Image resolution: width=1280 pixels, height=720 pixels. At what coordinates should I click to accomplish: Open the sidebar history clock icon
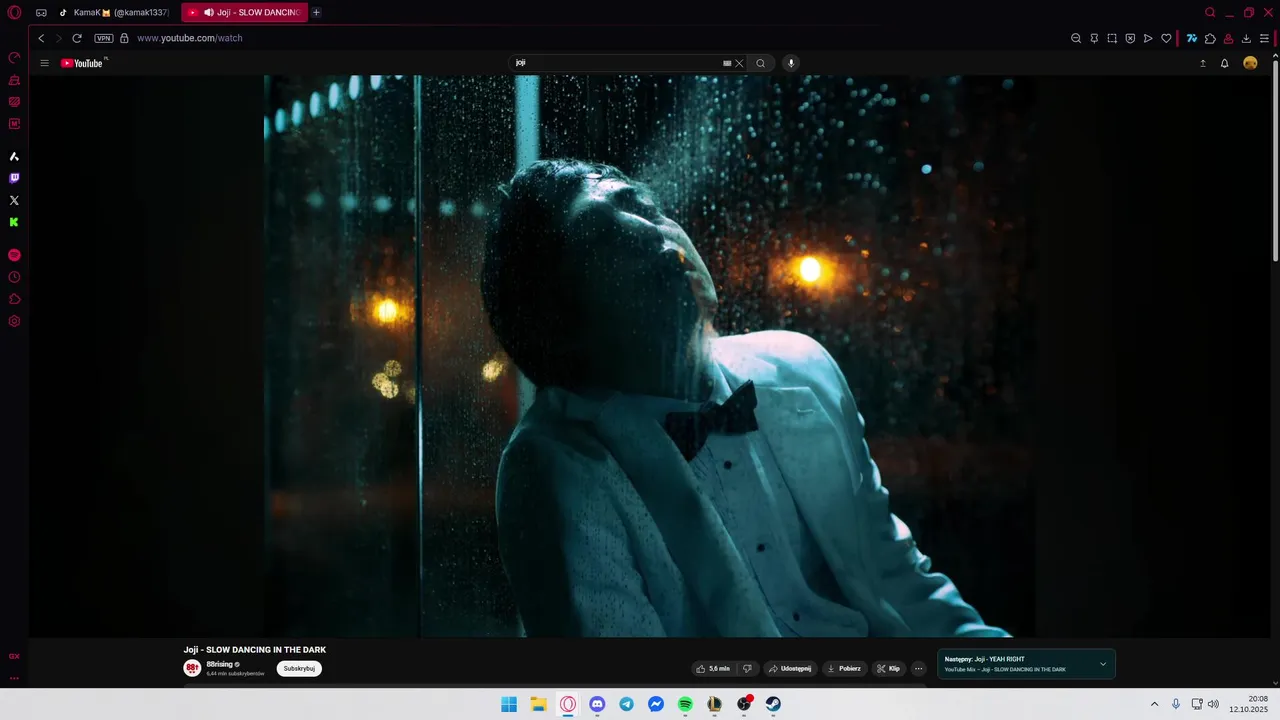click(14, 277)
